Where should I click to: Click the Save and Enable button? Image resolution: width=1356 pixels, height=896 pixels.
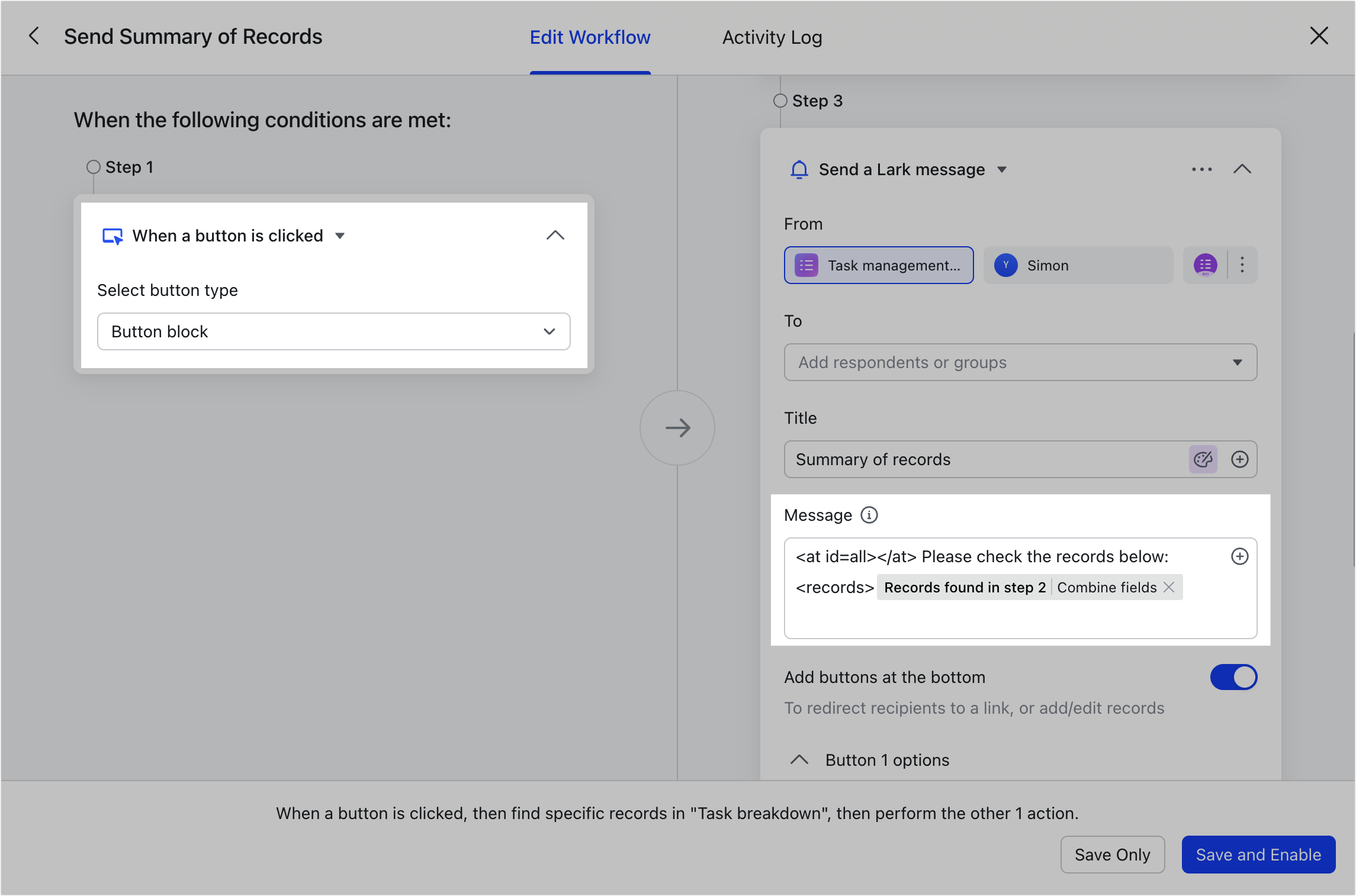[1258, 855]
